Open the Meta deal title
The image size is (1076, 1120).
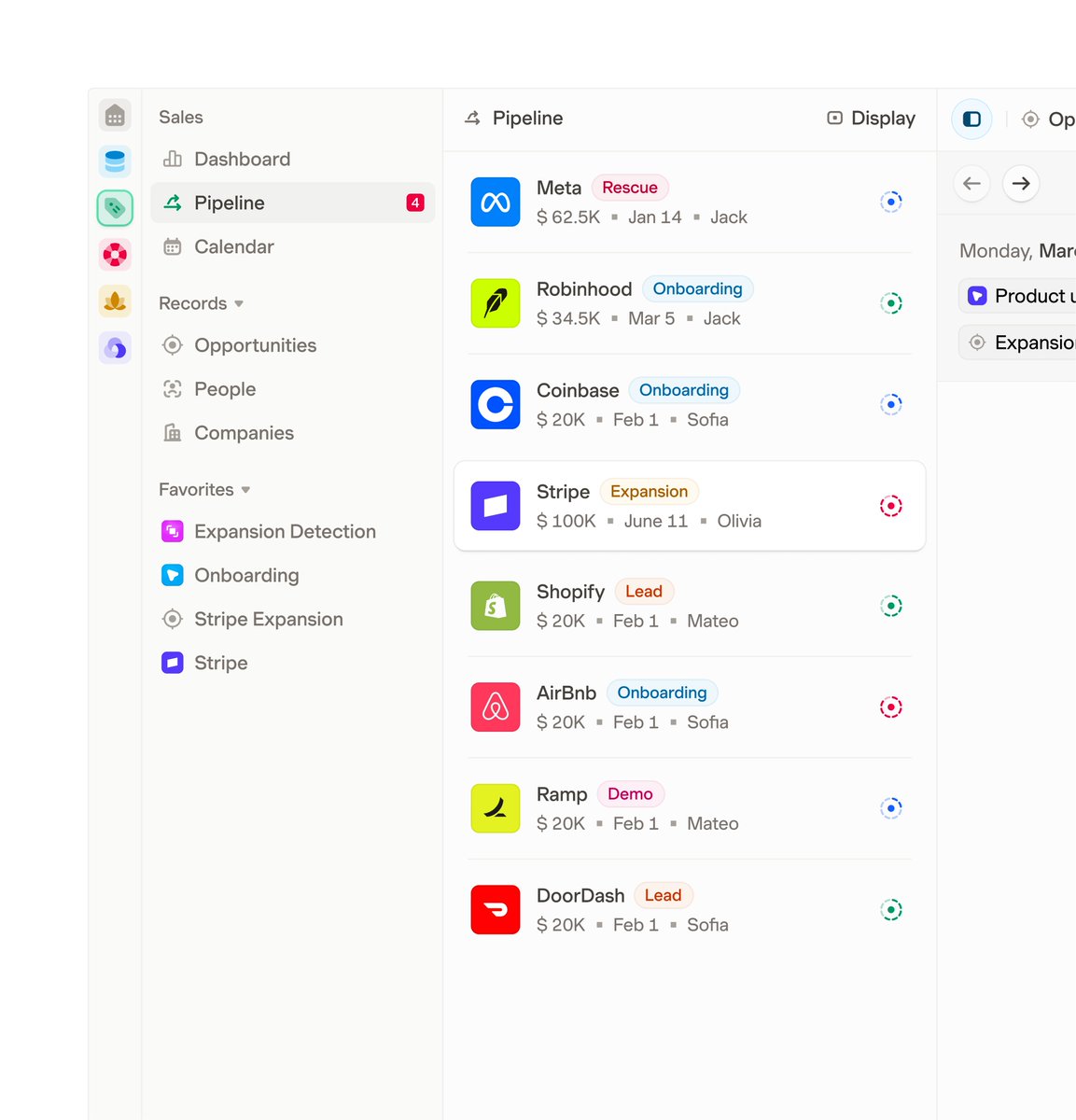pos(559,188)
